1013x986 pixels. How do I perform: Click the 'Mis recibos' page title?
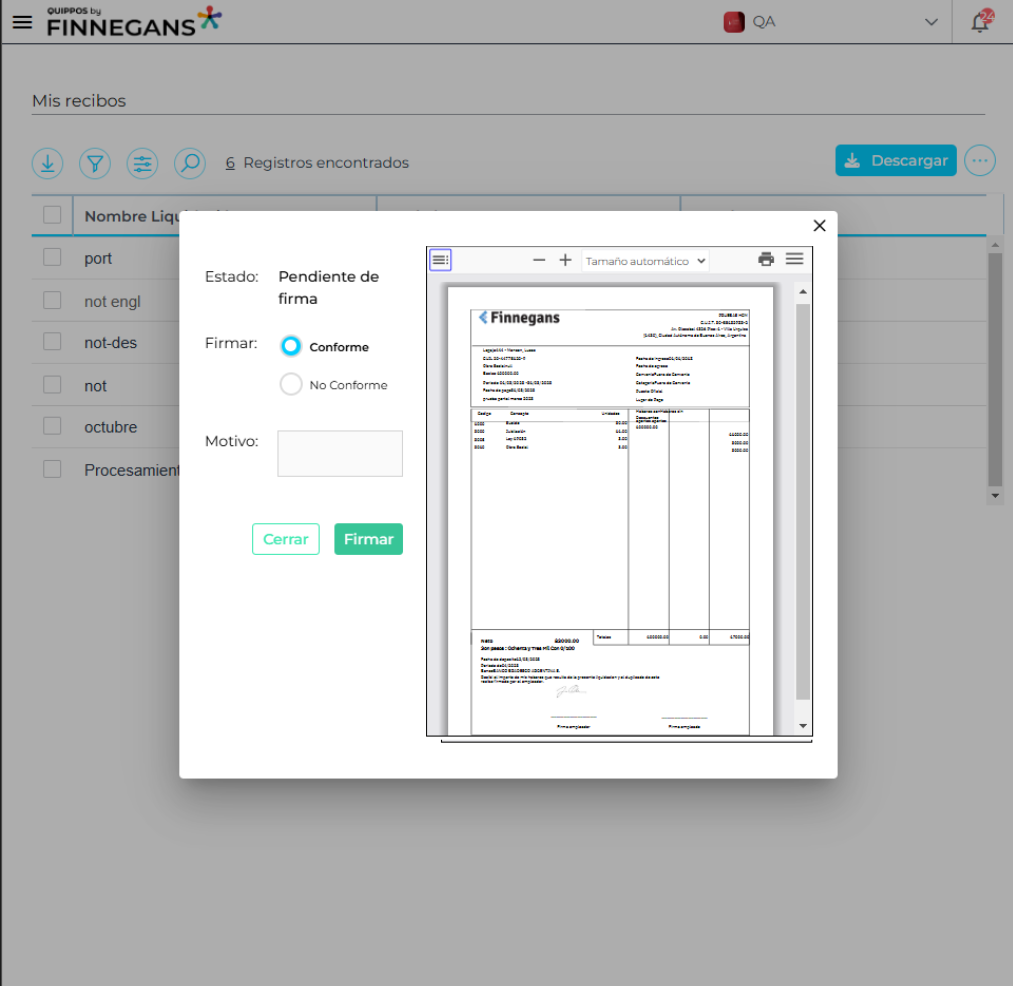(79, 101)
